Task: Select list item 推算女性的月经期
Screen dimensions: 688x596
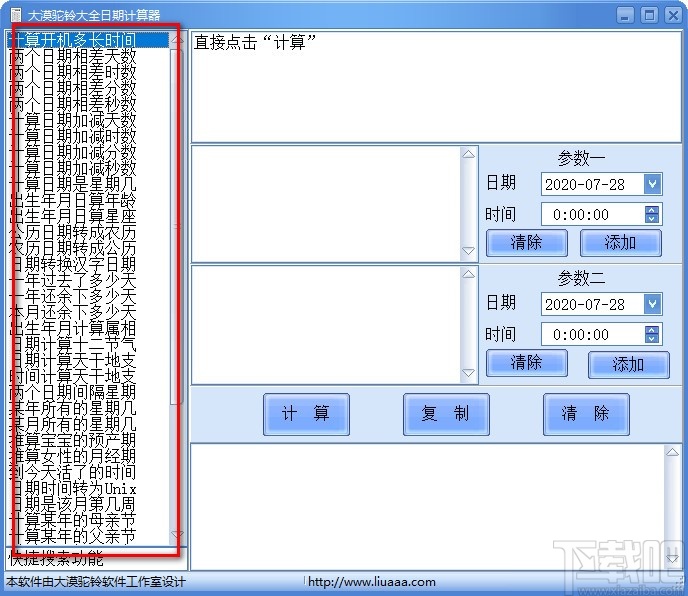Action: [88, 456]
